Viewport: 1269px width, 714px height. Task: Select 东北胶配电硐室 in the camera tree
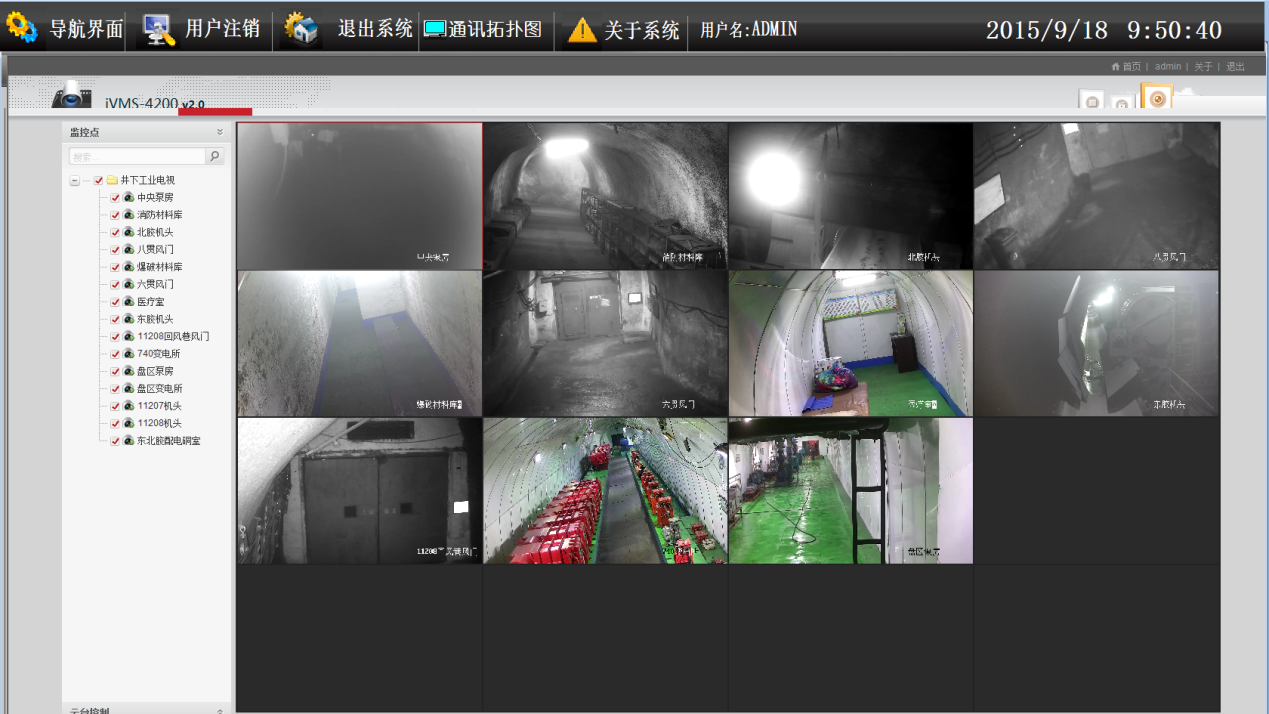tap(168, 441)
